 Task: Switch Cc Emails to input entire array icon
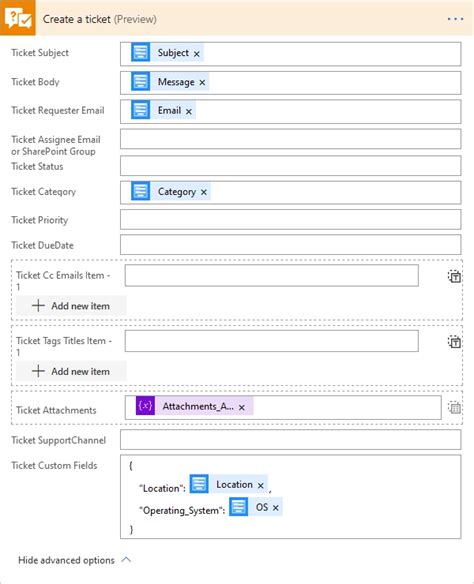[x=454, y=276]
